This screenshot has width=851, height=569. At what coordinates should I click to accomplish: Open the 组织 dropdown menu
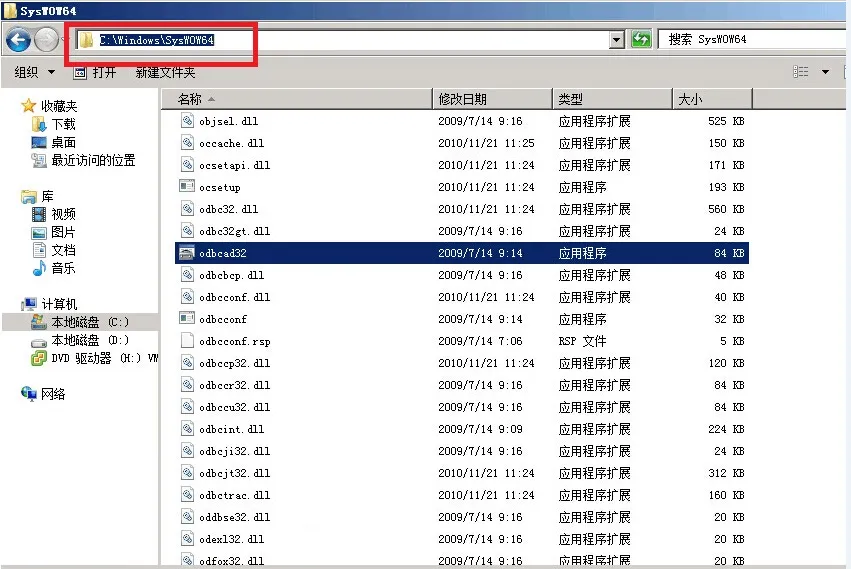click(x=34, y=72)
